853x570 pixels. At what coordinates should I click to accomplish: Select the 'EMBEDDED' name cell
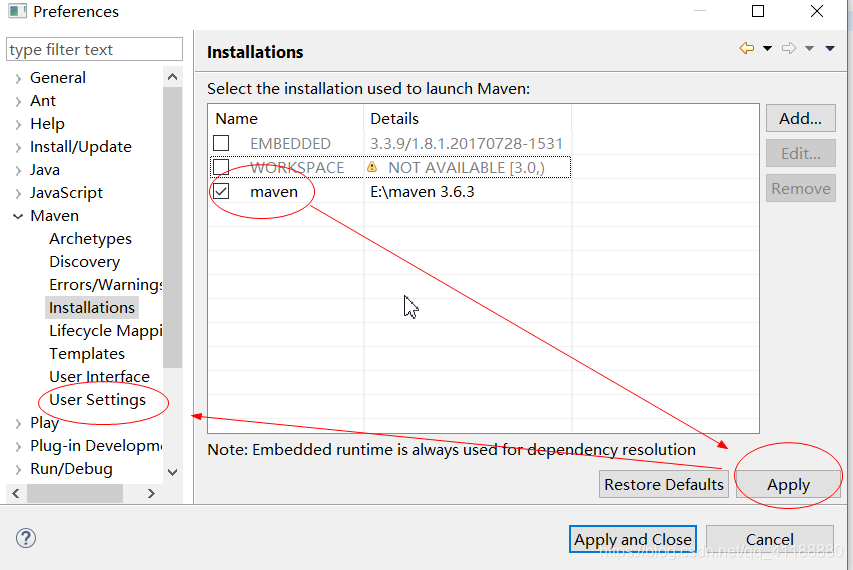290,143
